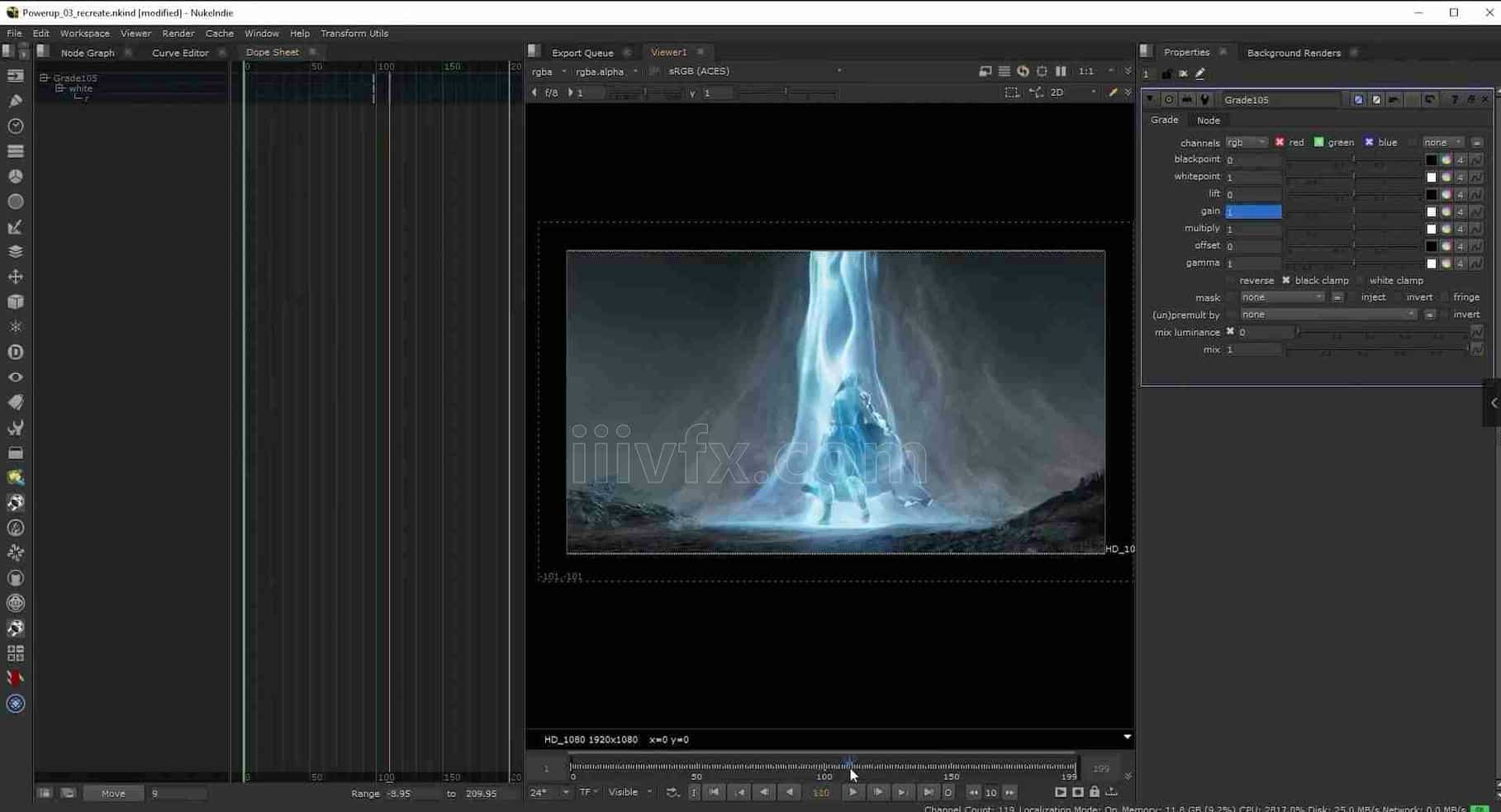Enable the white clamp checkbox
1501x812 pixels.
tap(1361, 280)
